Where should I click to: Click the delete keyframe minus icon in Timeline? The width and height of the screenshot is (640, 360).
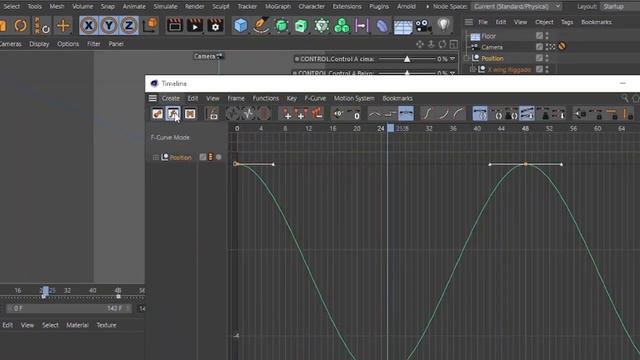(317, 114)
